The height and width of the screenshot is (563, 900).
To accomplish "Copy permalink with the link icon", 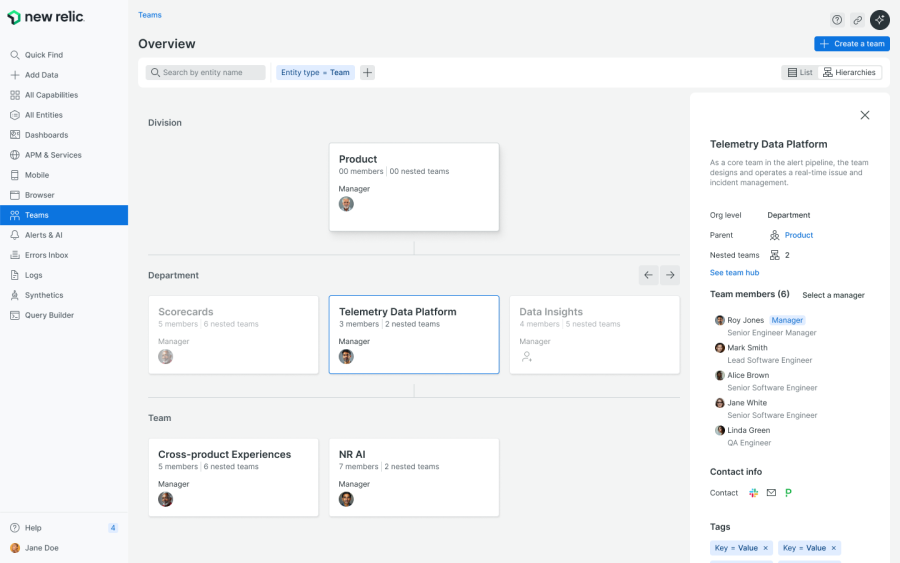I will pos(858,20).
